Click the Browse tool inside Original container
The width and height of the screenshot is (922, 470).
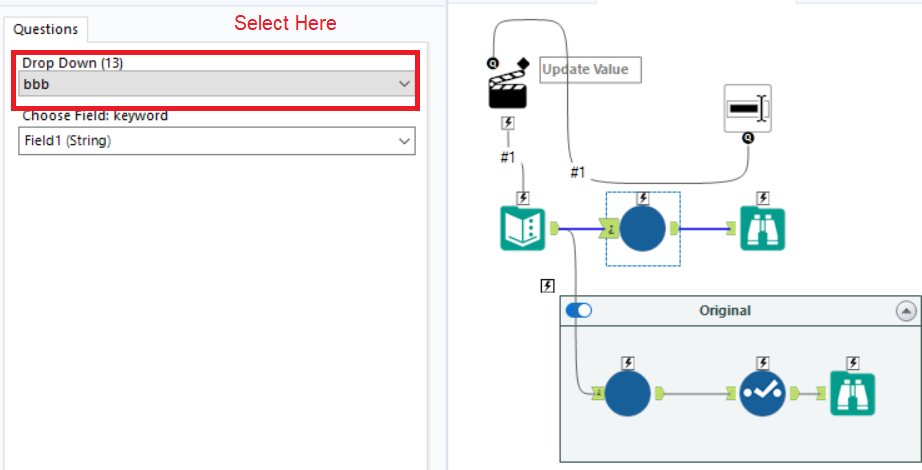click(x=852, y=394)
